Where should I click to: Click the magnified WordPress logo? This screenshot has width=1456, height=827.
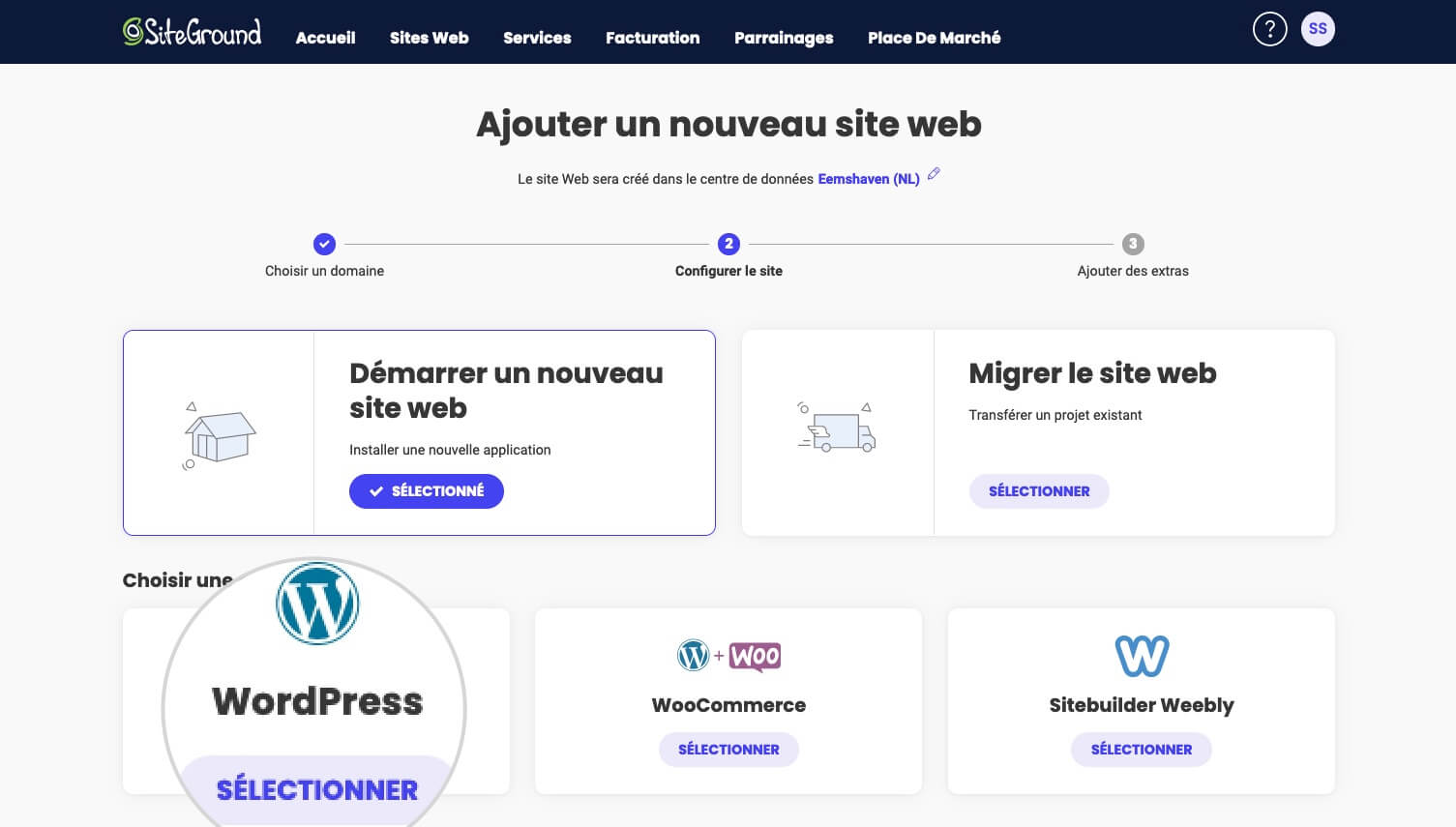click(x=317, y=604)
